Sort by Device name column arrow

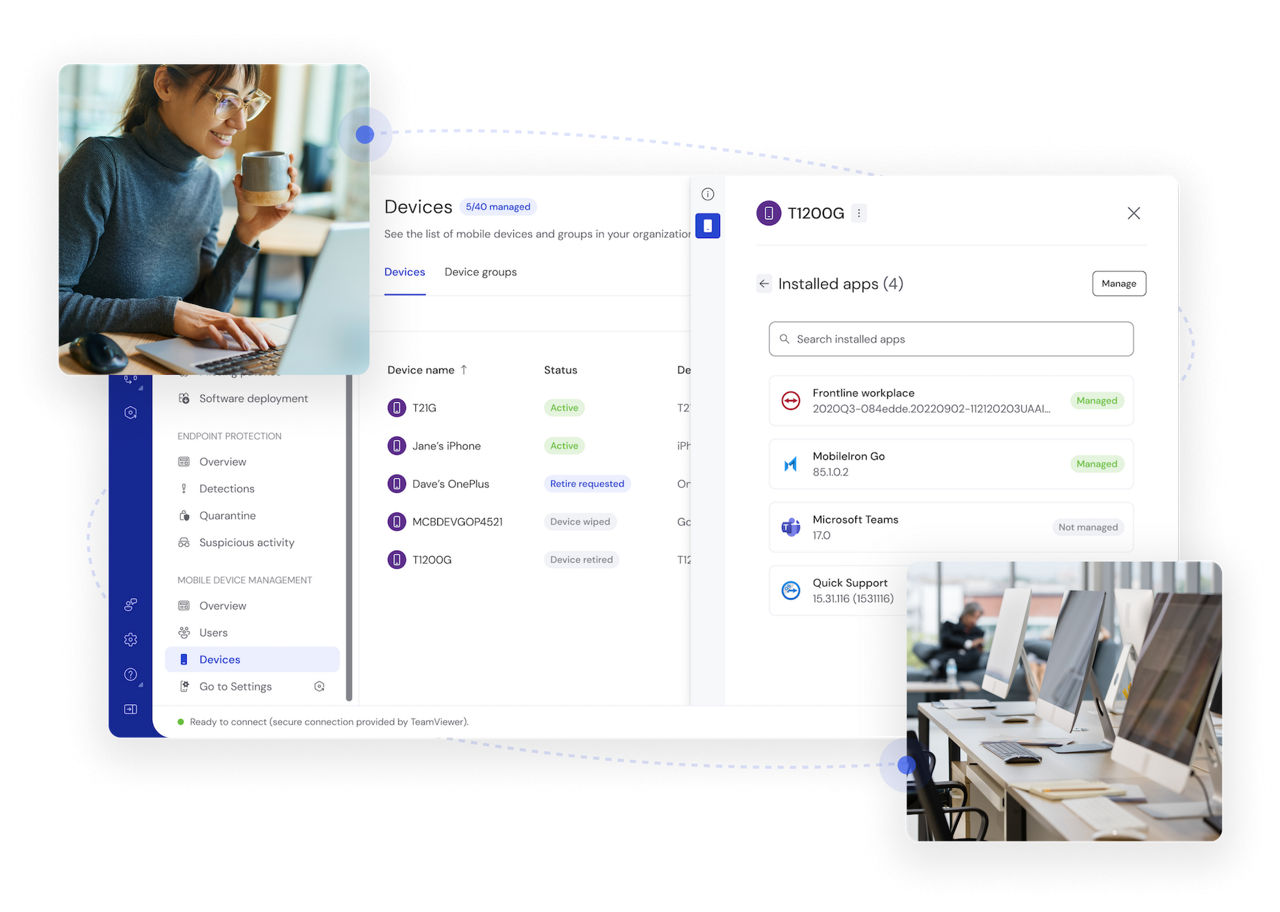coord(463,370)
